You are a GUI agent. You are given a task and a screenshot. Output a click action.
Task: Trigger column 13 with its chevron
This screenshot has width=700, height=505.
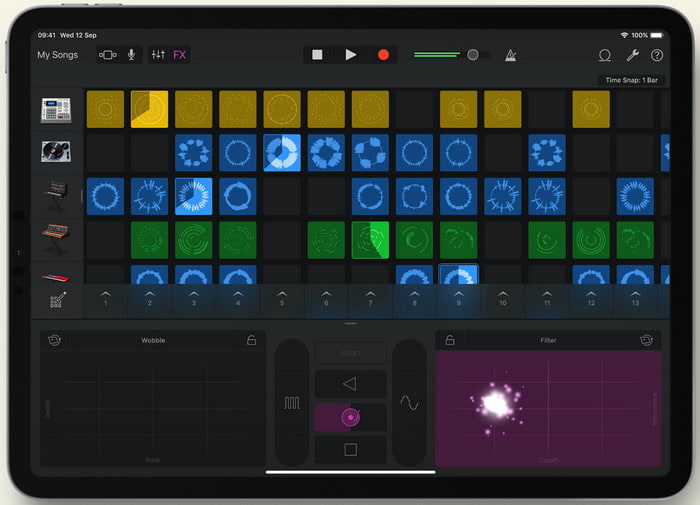pyautogui.click(x=635, y=297)
